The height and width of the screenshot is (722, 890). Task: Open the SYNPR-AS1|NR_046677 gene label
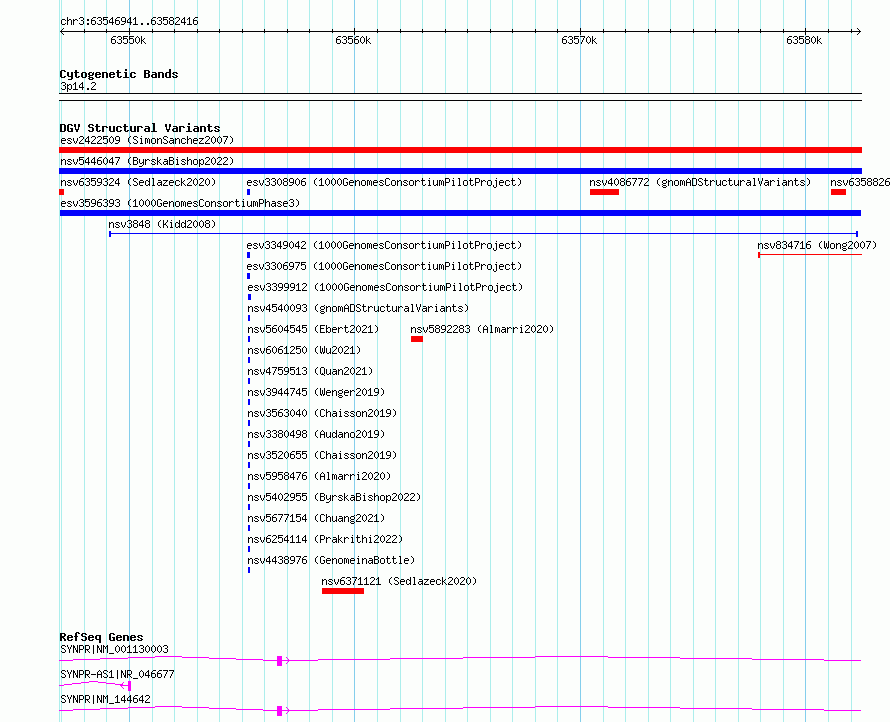pyautogui.click(x=117, y=674)
